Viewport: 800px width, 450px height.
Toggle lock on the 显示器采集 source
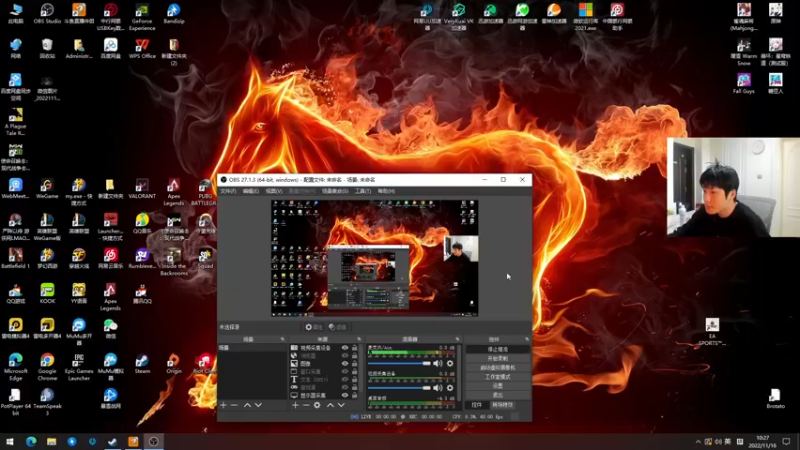(x=354, y=396)
